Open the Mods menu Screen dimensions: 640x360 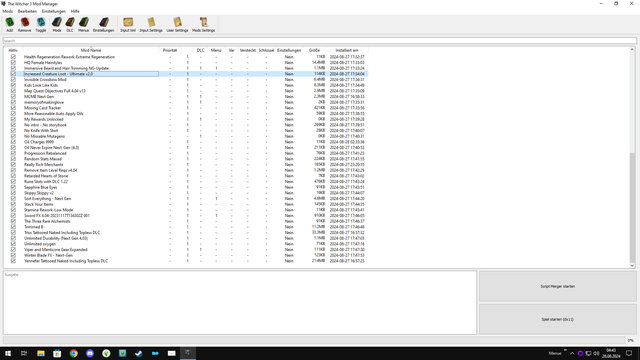pyautogui.click(x=7, y=11)
